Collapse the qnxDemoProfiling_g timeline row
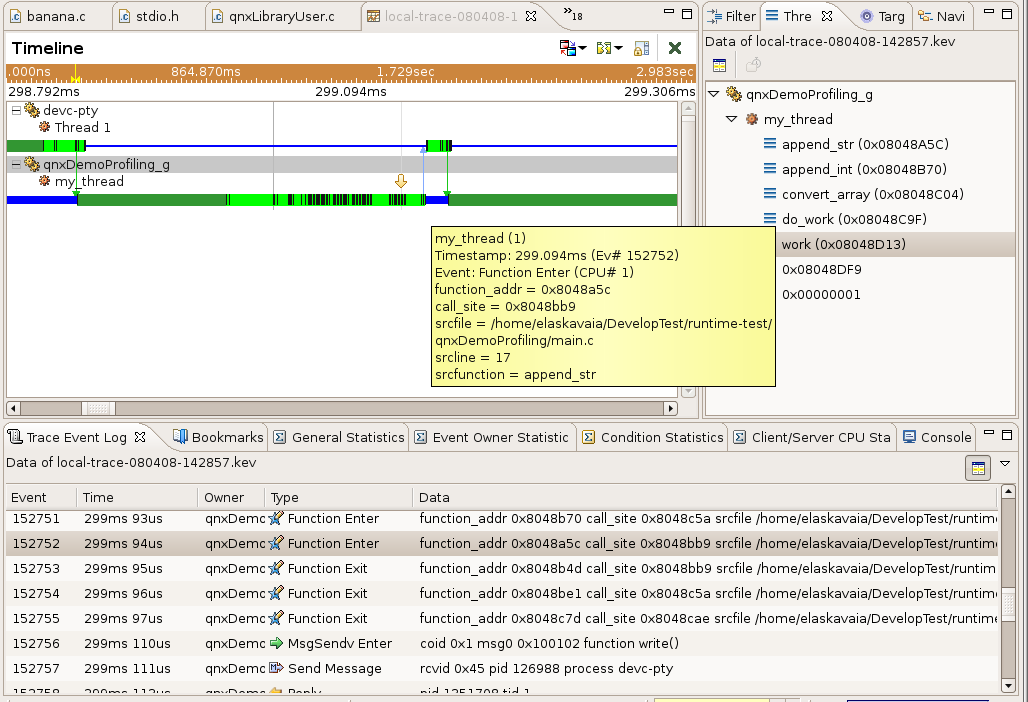The width and height of the screenshot is (1028, 702). [x=15, y=164]
